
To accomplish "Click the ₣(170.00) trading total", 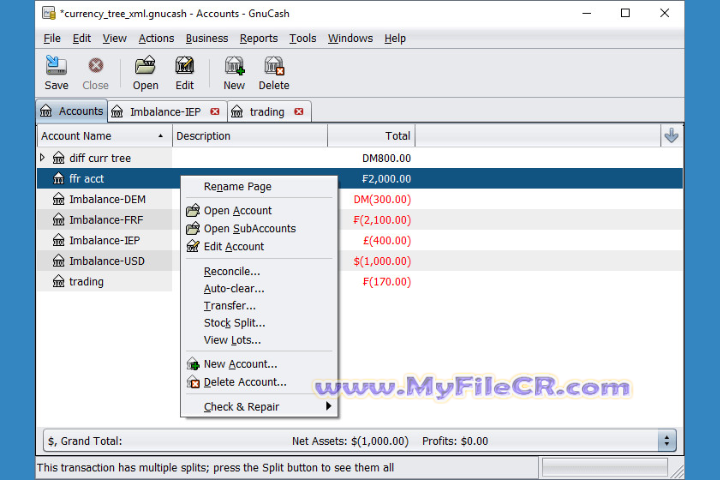I will pyautogui.click(x=387, y=282).
